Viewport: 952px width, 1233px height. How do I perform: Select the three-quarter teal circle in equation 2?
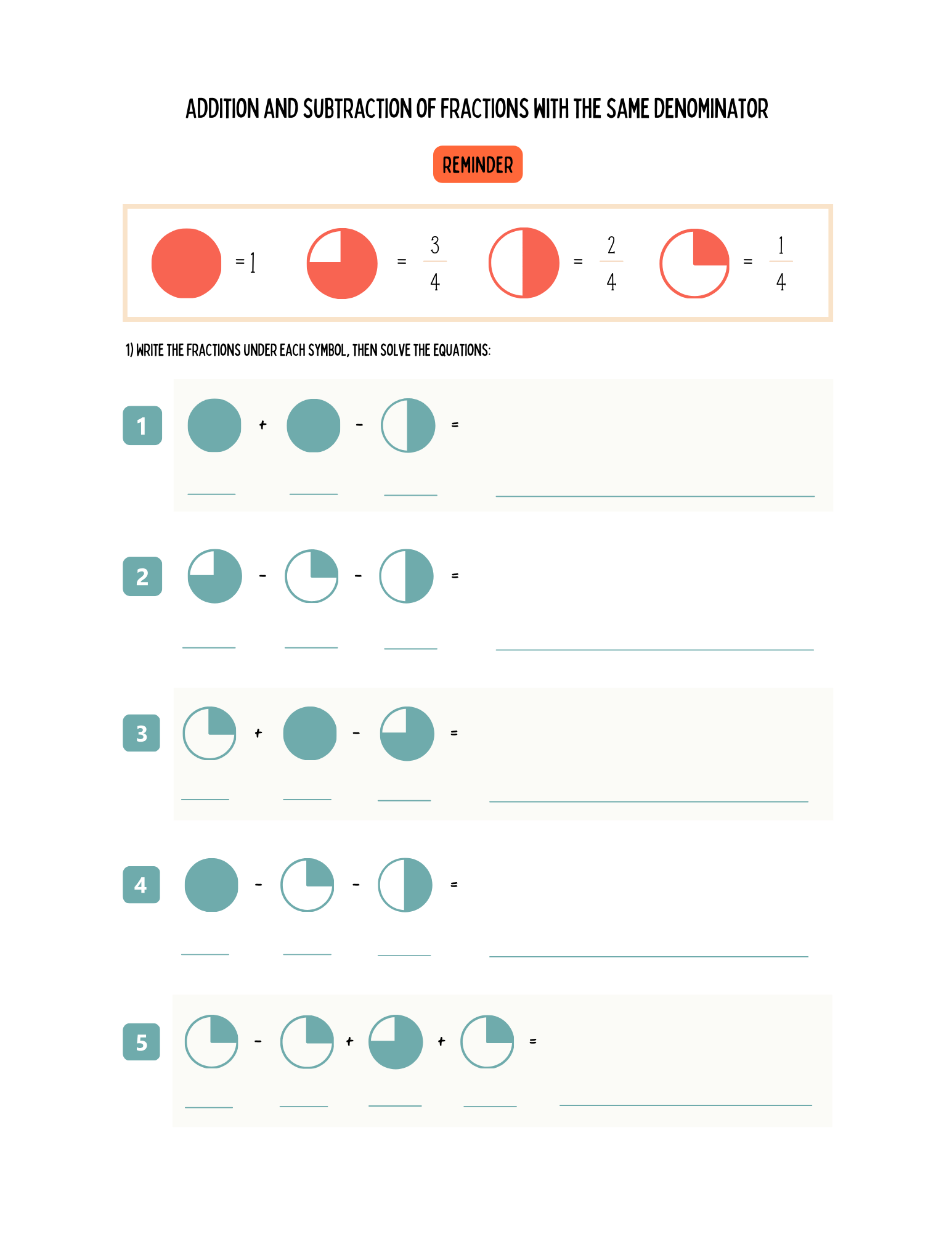(x=214, y=576)
